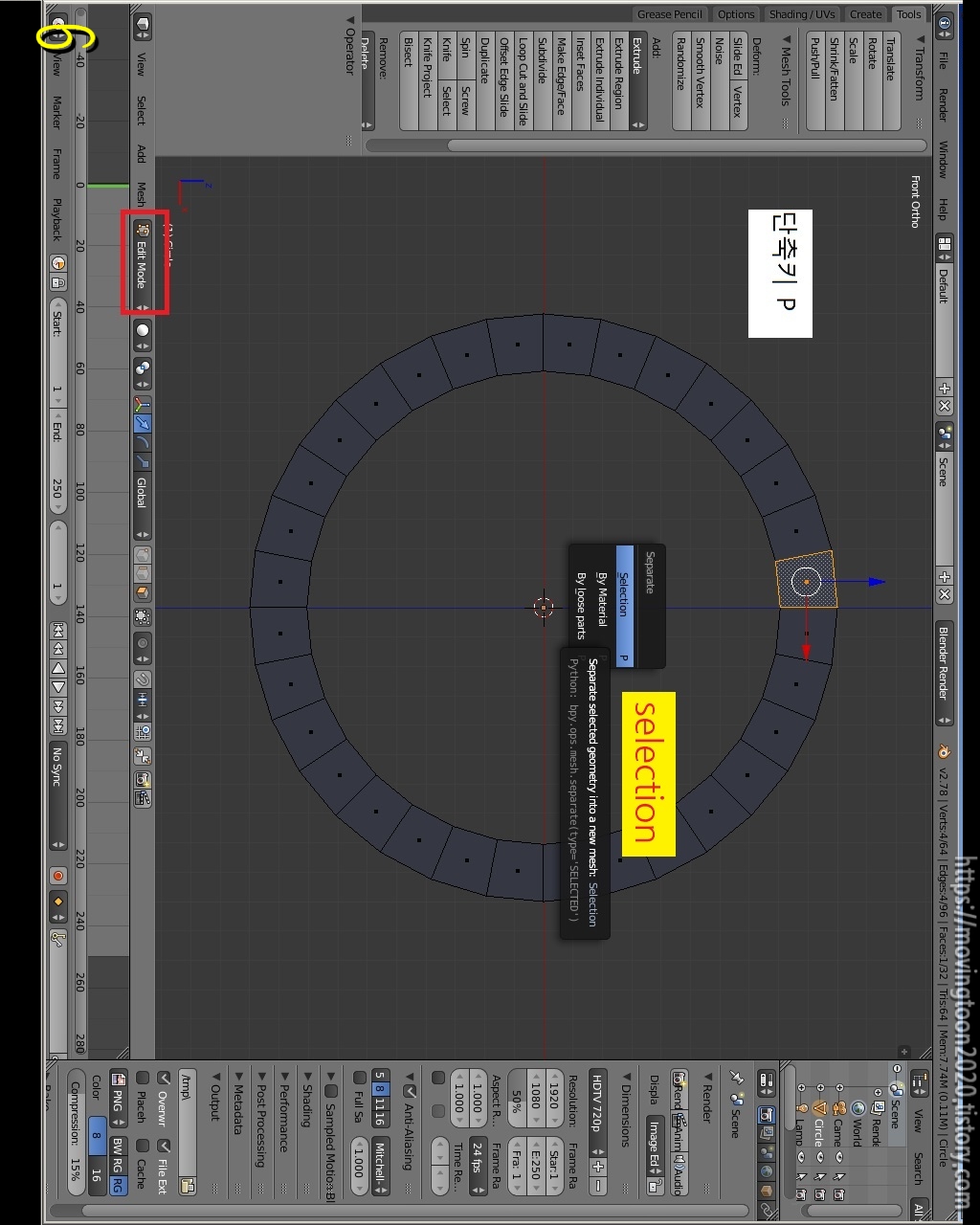Viewport: 980px width, 1225px height.
Task: Open the Render menu
Action: pyautogui.click(x=943, y=105)
